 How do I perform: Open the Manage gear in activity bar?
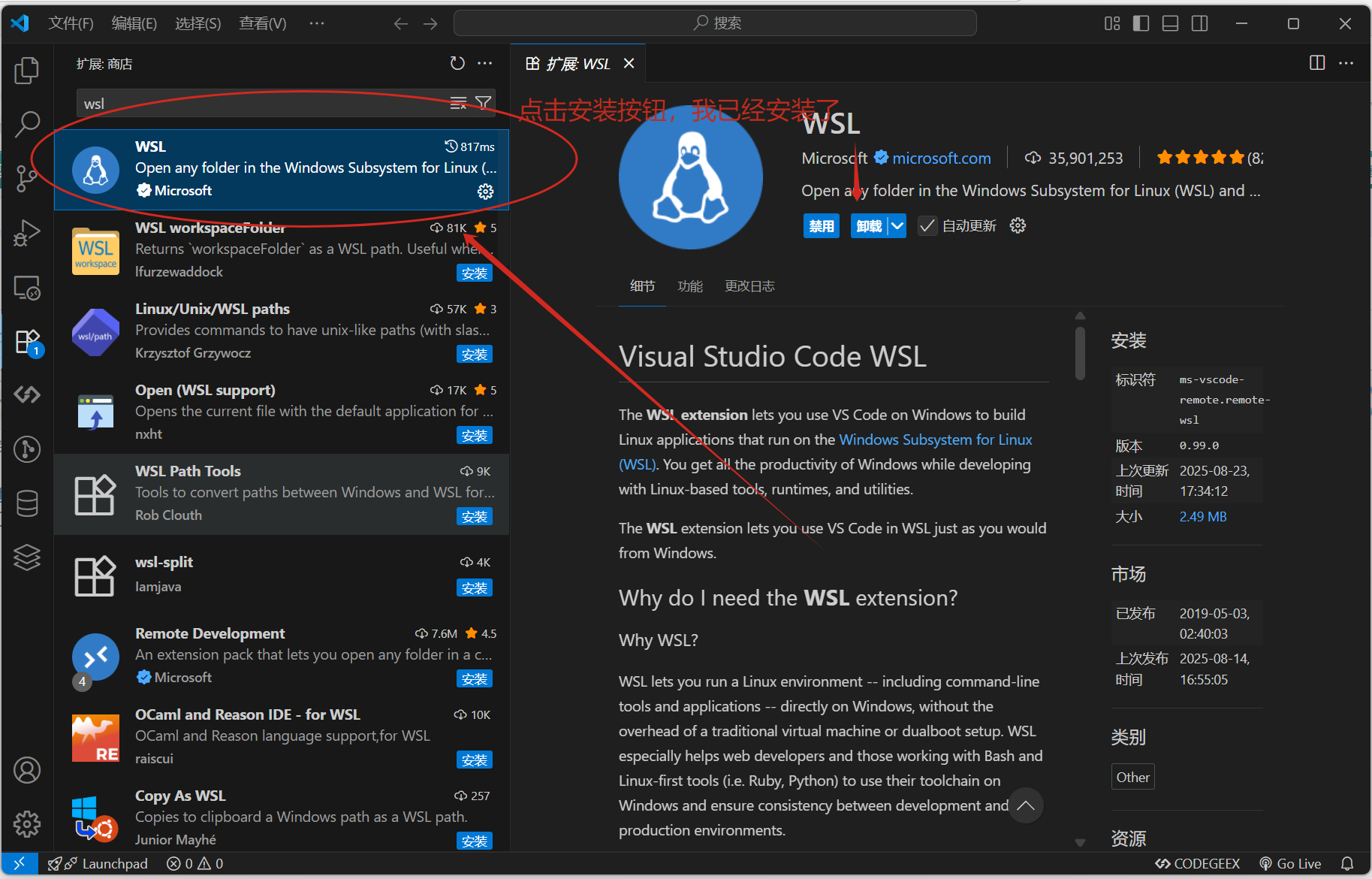27,824
